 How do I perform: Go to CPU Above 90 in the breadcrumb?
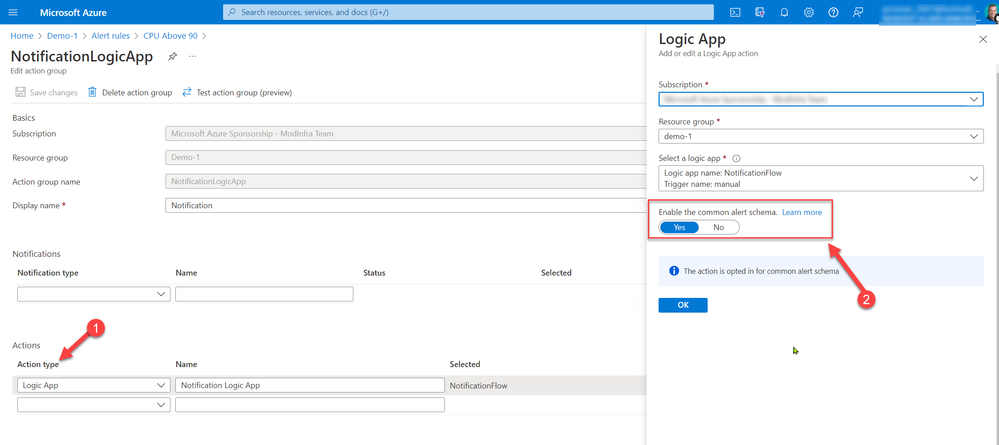tap(170, 36)
